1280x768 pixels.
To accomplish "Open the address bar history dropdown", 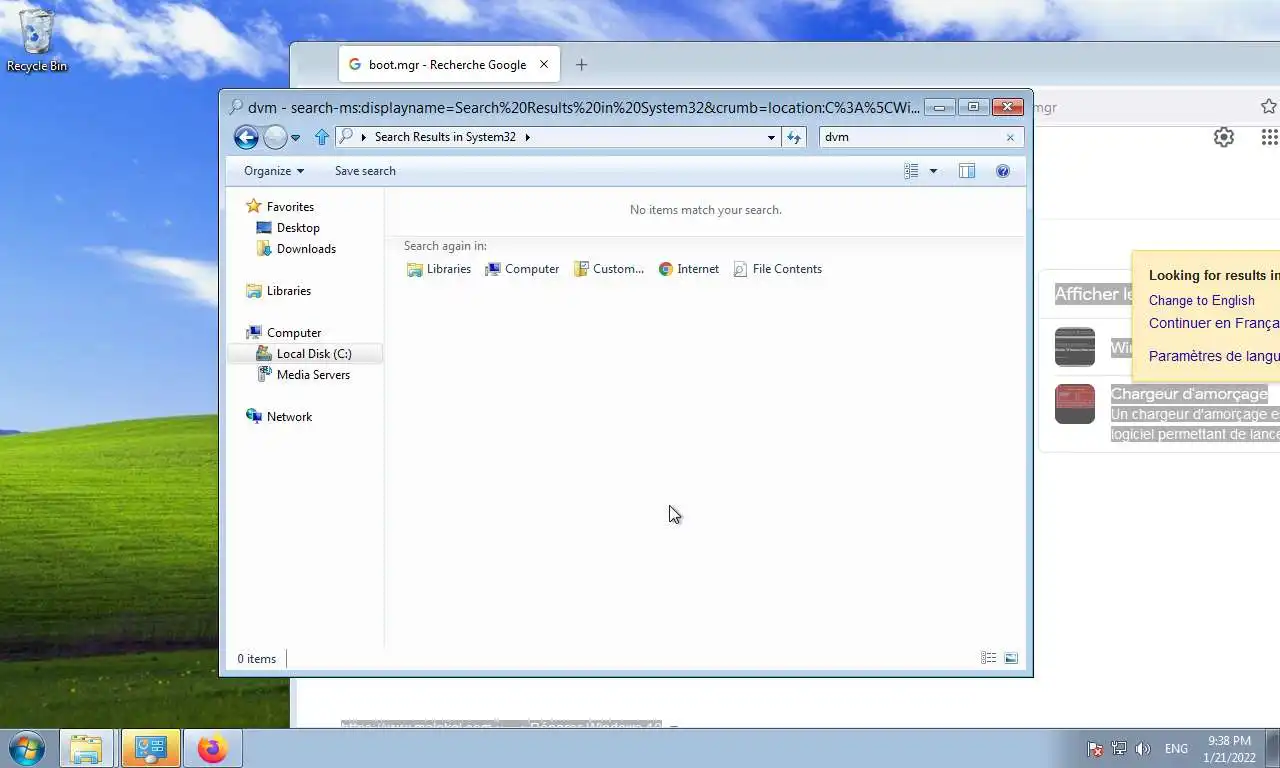I will [771, 137].
